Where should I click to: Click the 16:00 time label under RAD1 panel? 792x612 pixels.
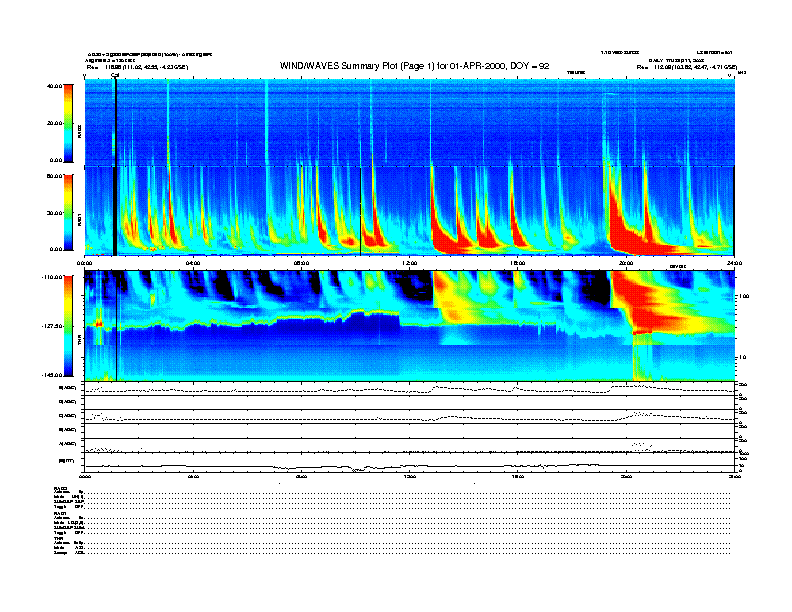(518, 263)
